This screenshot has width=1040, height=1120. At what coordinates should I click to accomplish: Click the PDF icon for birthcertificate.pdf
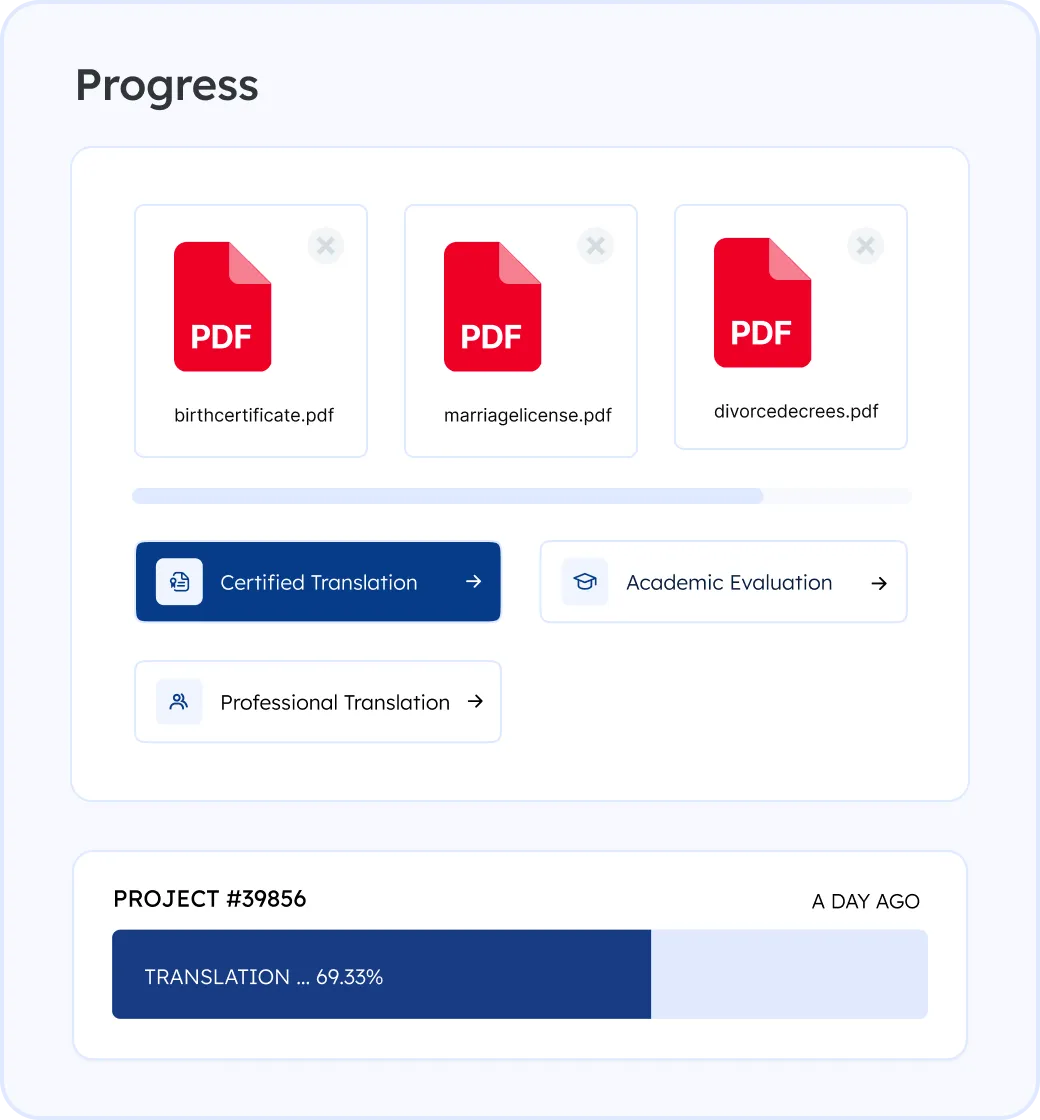click(222, 305)
